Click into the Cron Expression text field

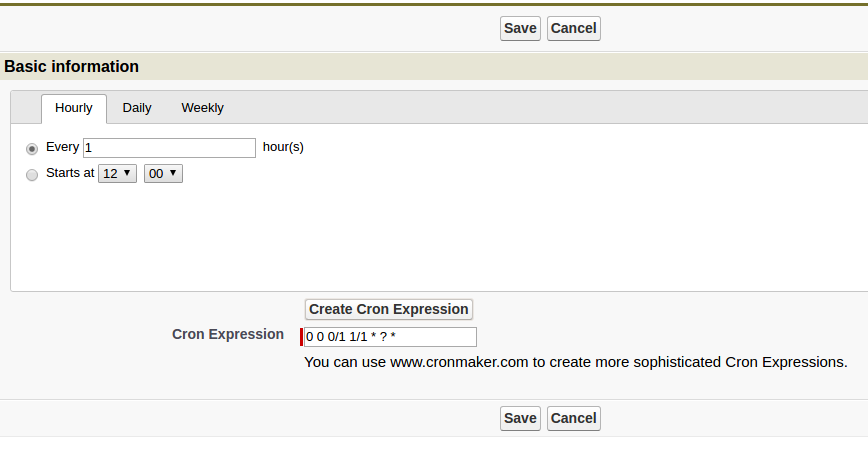point(390,337)
